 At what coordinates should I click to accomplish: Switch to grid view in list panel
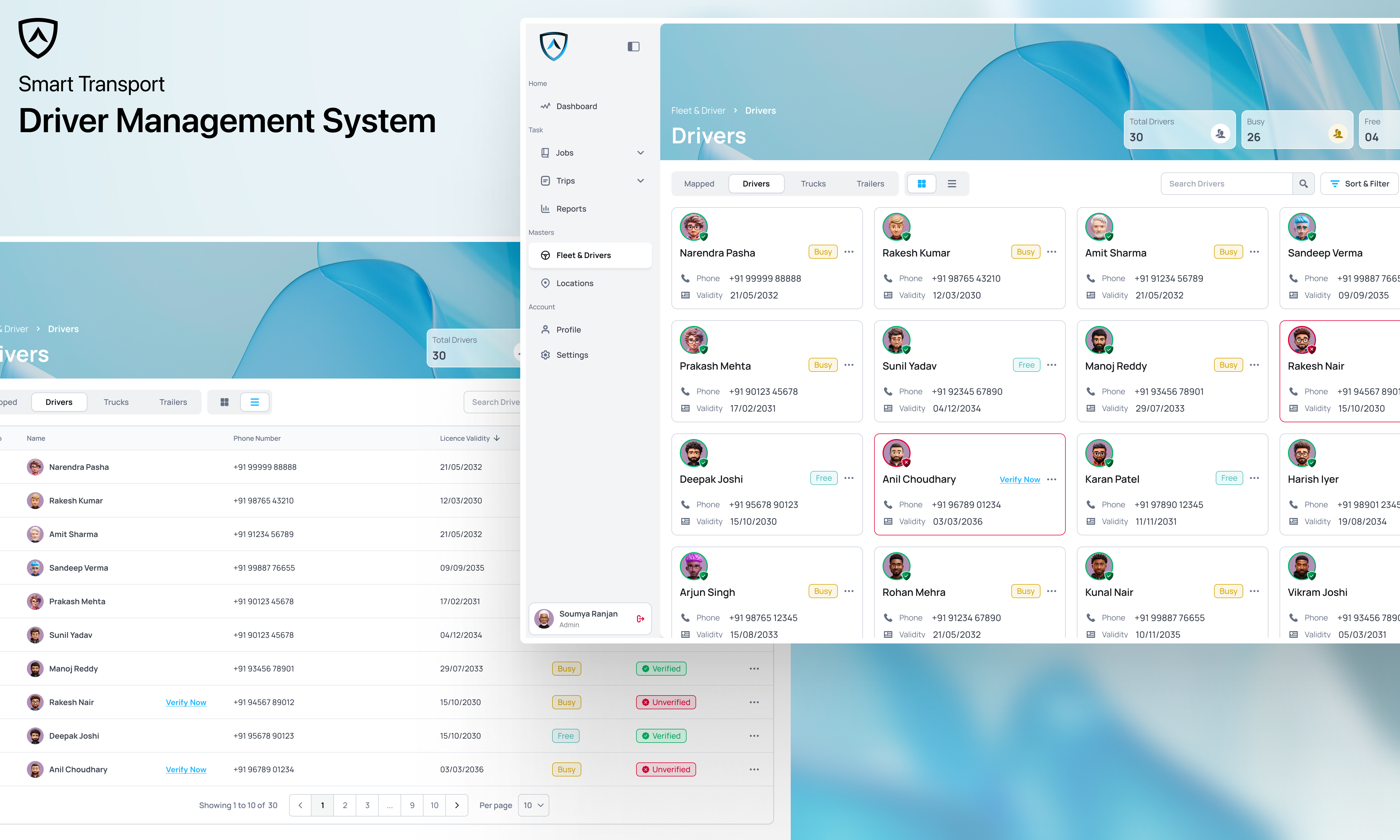click(224, 402)
